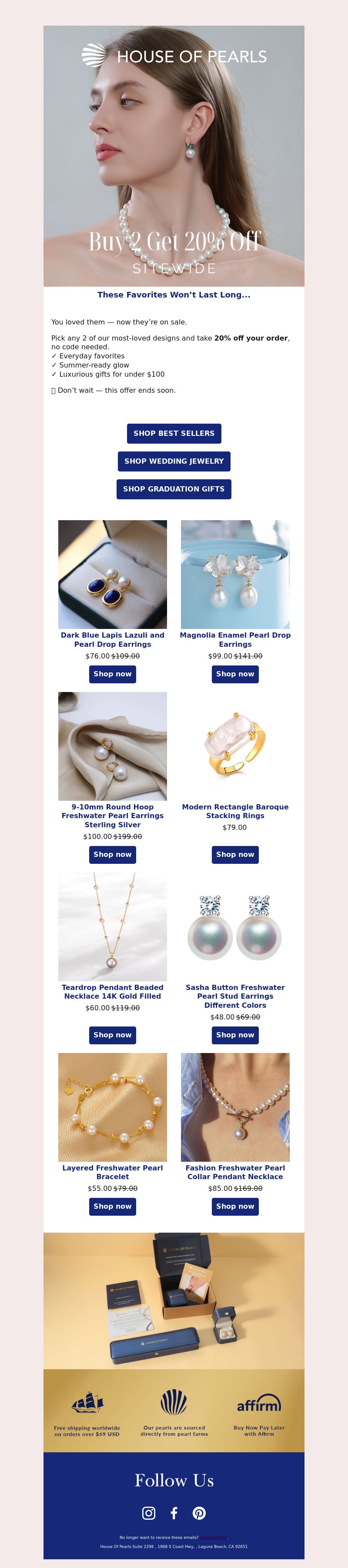This screenshot has width=348, height=1568.
Task: Open the Instagram icon under Follow Us
Action: click(x=148, y=1513)
